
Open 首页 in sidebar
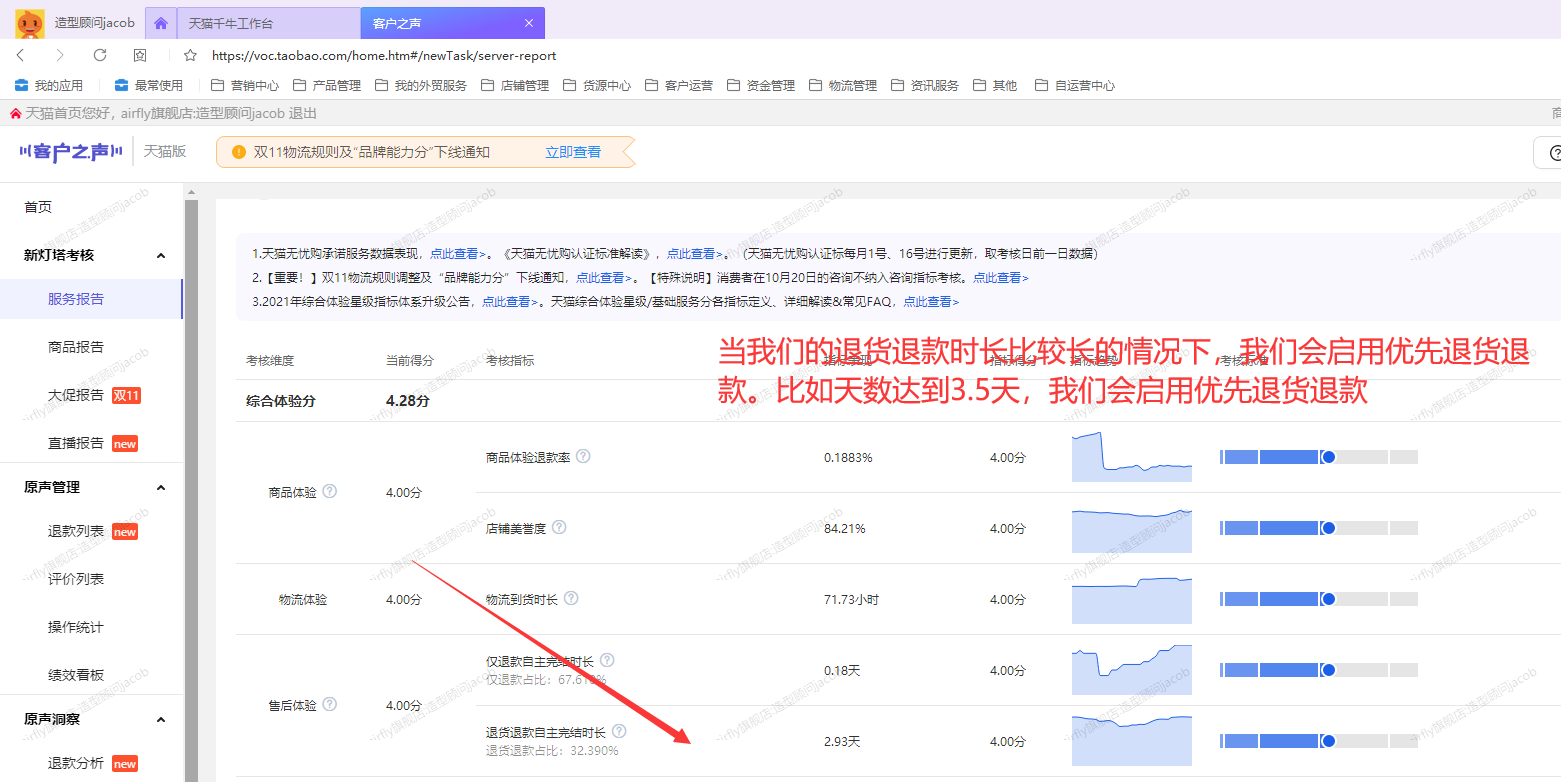[x=38, y=207]
